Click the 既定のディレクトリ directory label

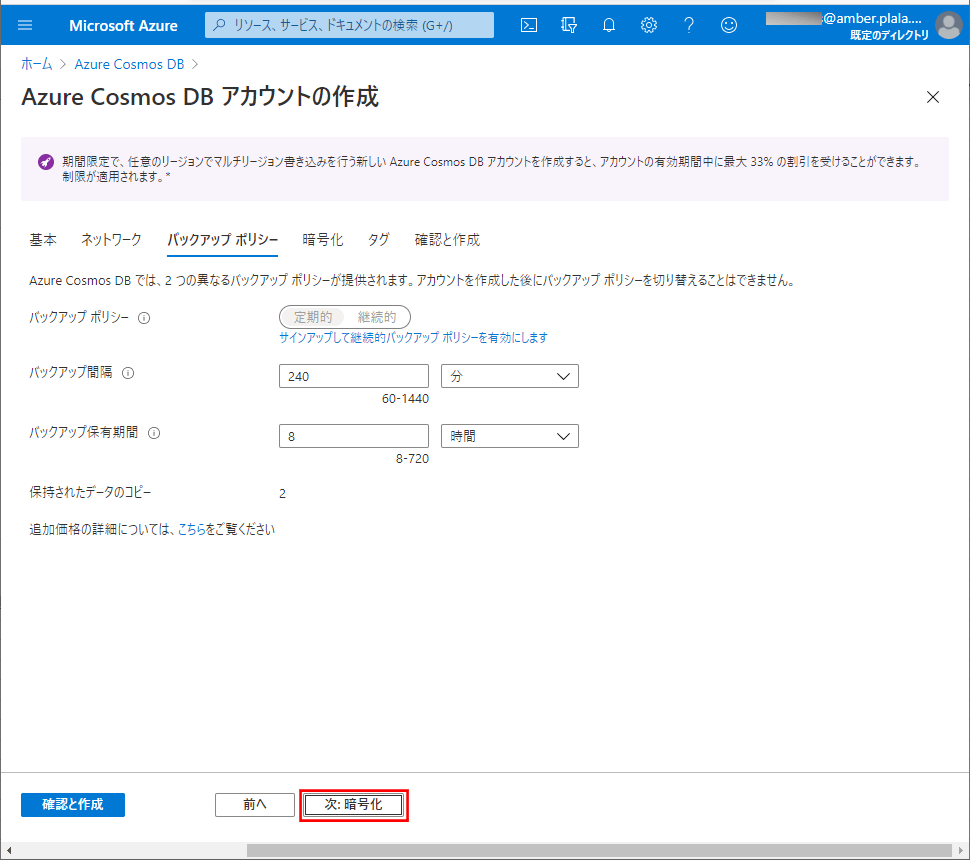click(x=889, y=35)
